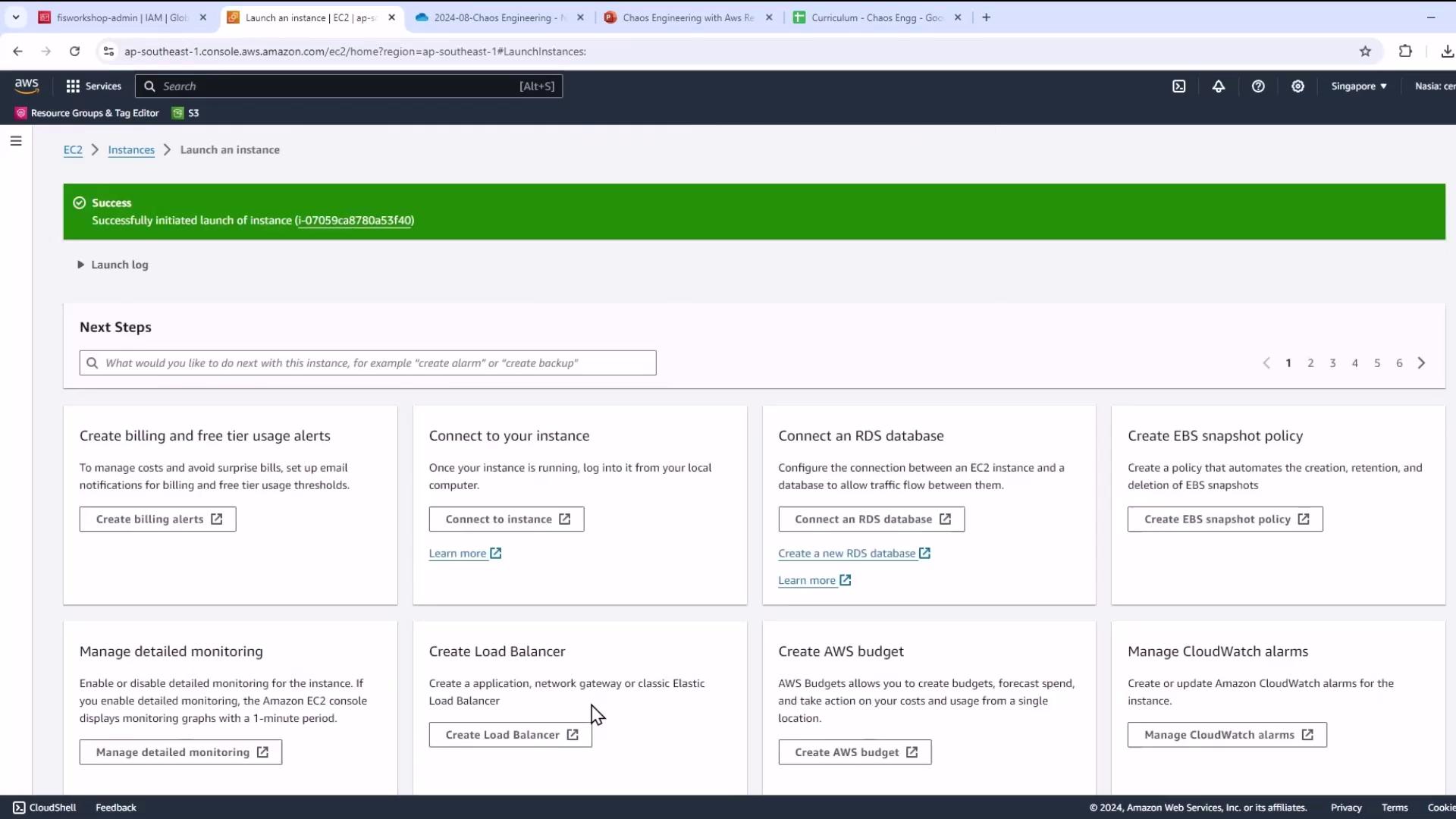Open the help question mark icon
Screen dimensions: 1456x819
click(x=1258, y=86)
